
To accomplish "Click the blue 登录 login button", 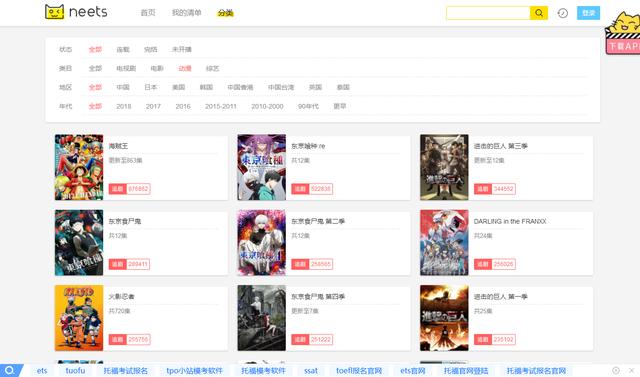I will point(588,13).
